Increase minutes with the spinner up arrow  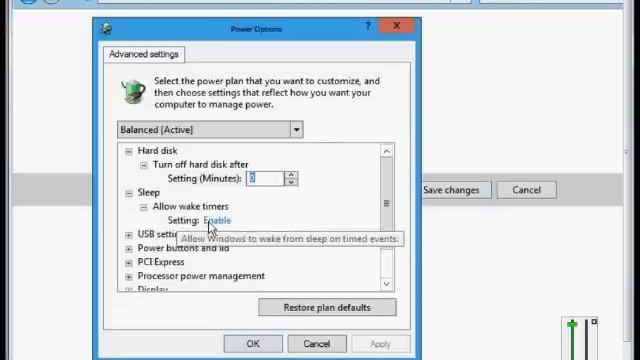(x=291, y=175)
